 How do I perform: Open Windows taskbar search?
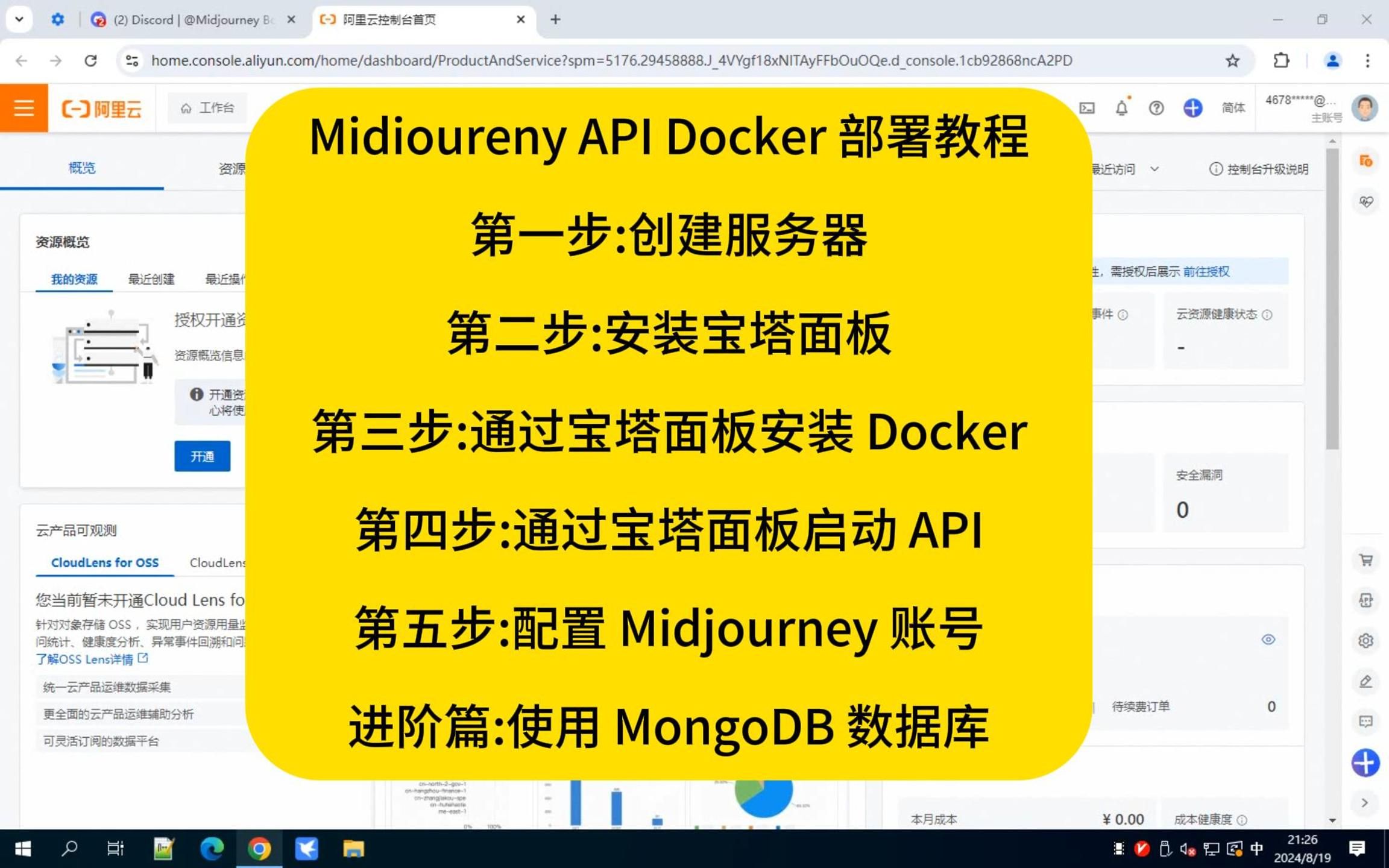69,849
